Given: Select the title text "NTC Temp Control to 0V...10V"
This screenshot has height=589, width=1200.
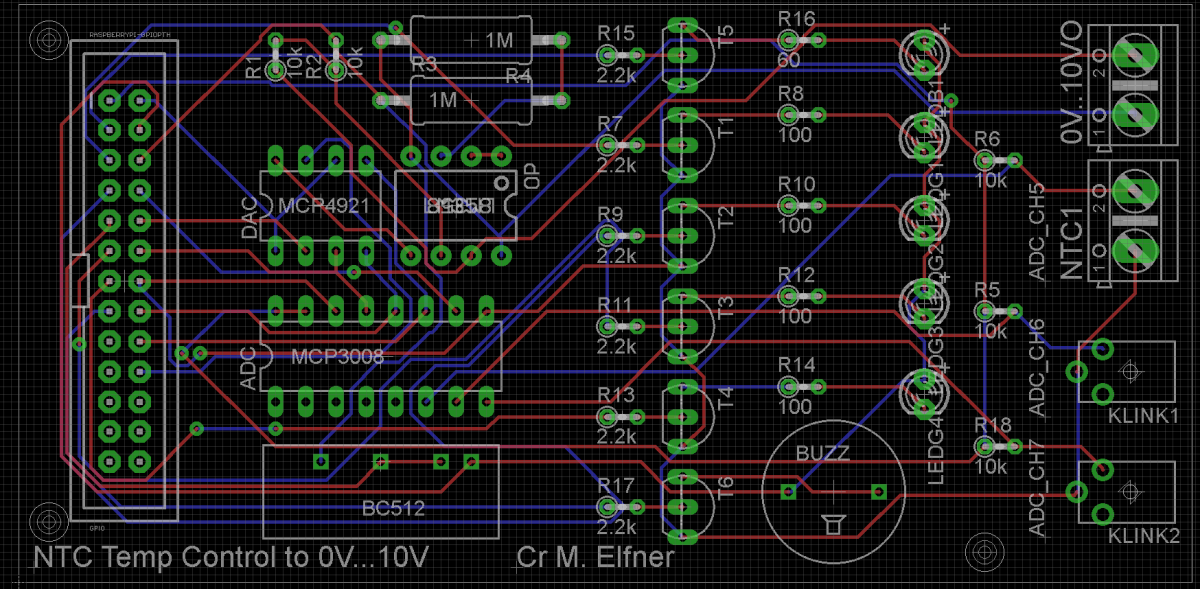Looking at the screenshot, I should click(233, 558).
